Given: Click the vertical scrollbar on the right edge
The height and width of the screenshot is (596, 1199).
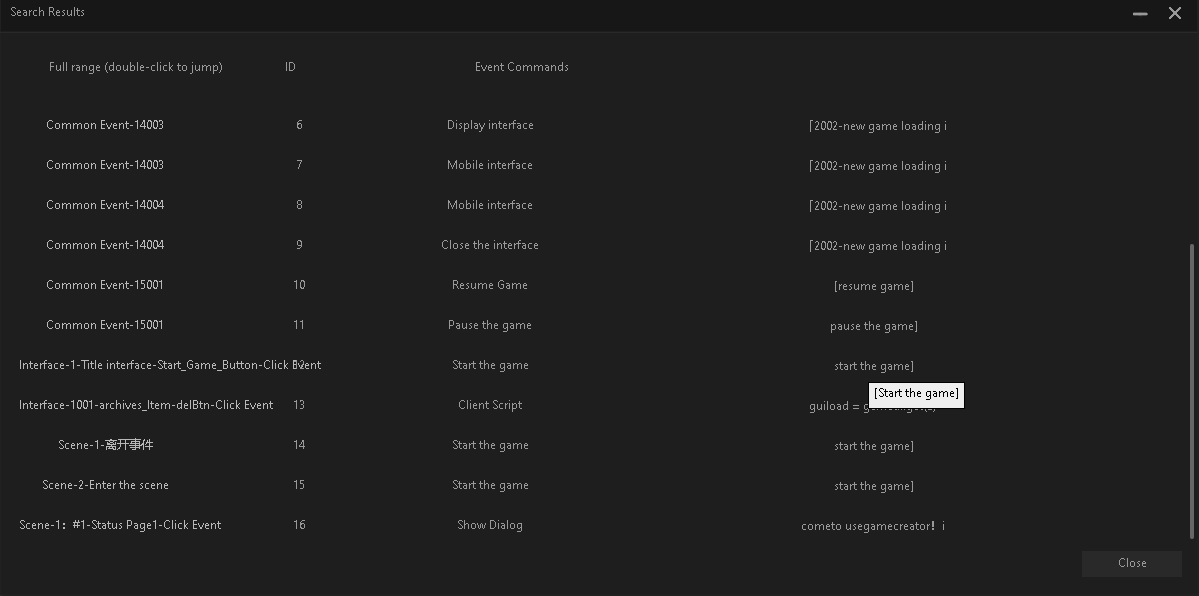Looking at the screenshot, I should click(x=1192, y=390).
